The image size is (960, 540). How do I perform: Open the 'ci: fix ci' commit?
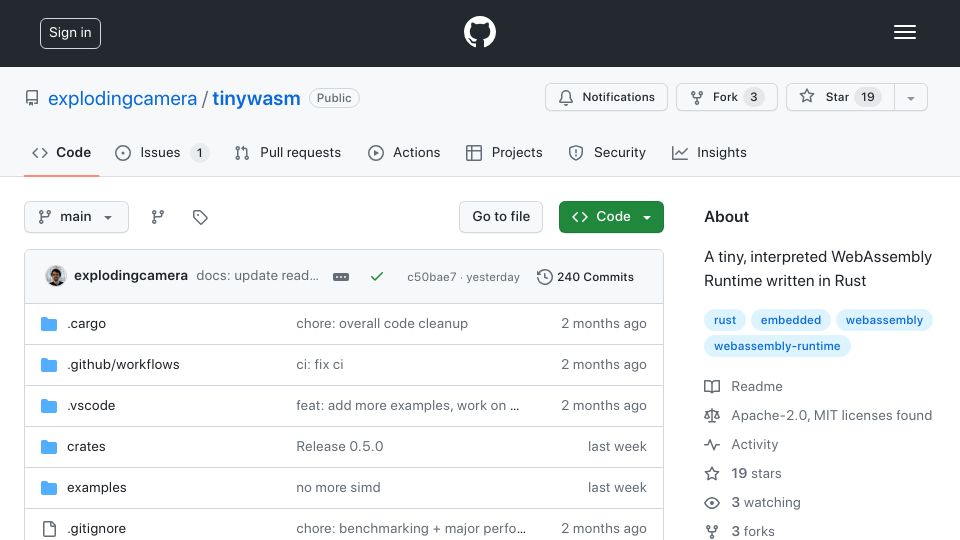(320, 364)
